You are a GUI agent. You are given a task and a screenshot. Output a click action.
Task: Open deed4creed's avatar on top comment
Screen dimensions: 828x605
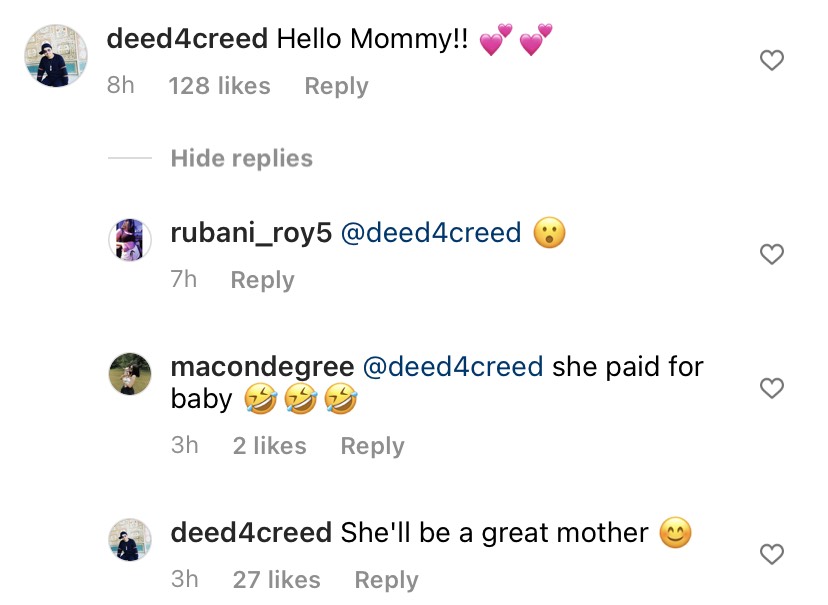56,56
